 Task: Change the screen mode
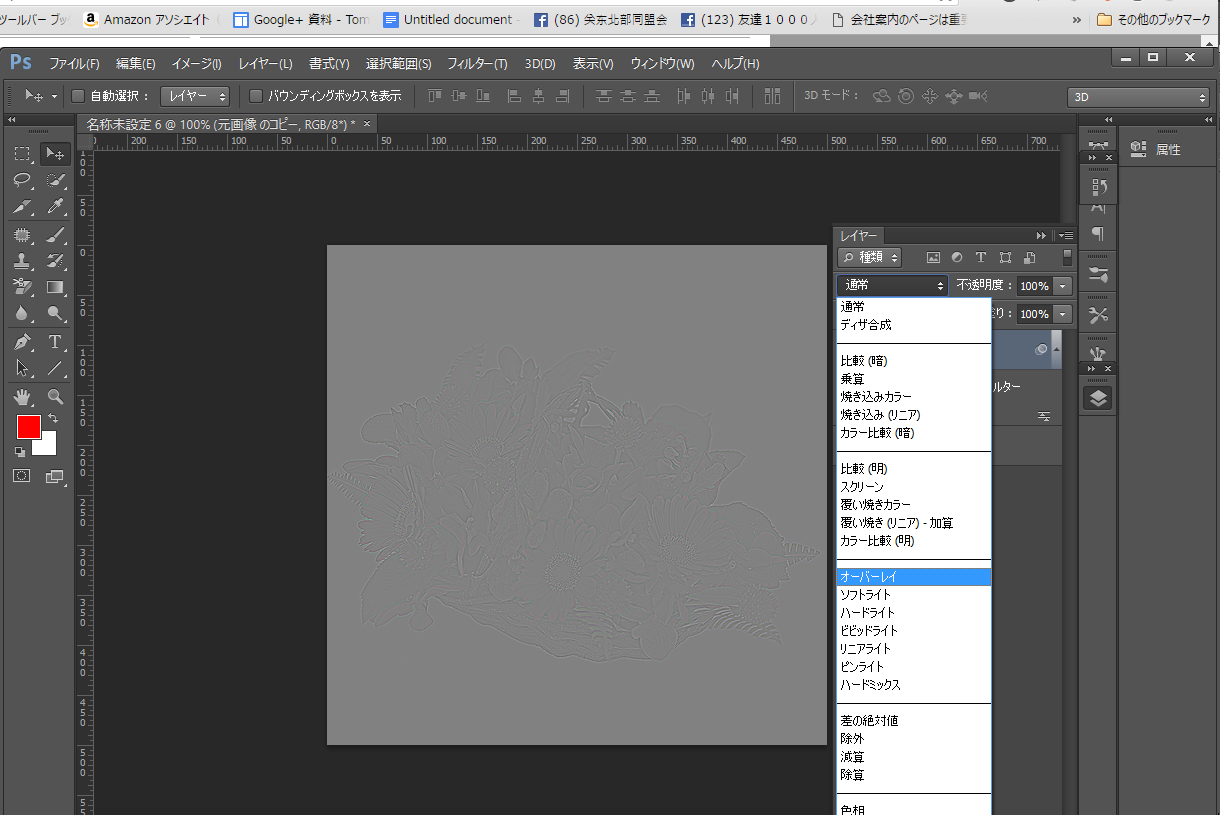(x=55, y=476)
